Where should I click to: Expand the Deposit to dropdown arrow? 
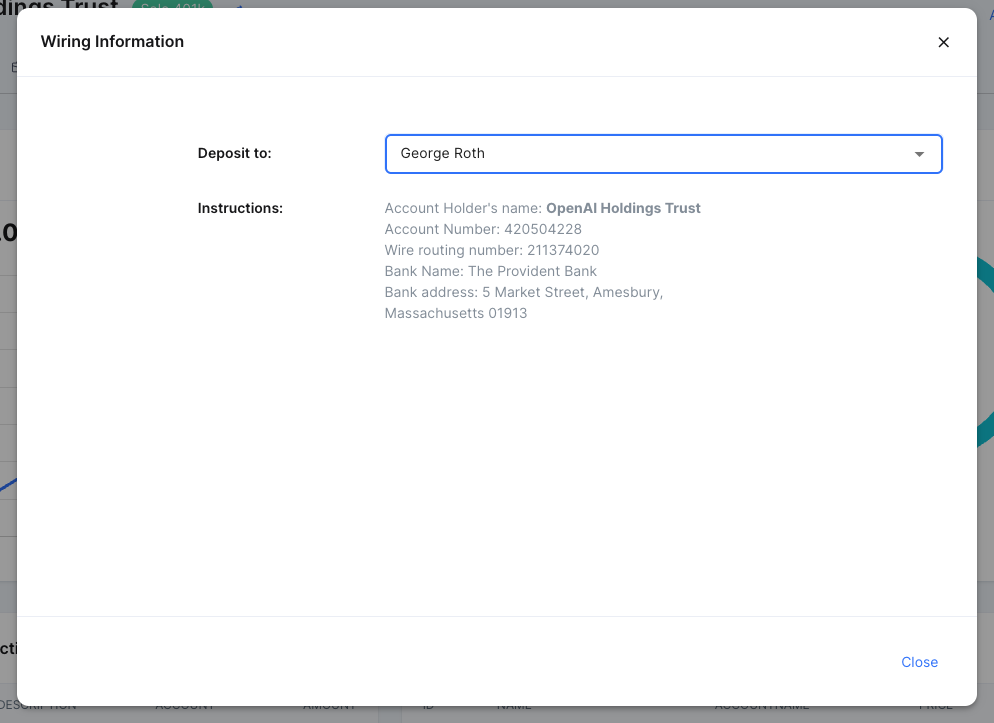[x=919, y=154]
